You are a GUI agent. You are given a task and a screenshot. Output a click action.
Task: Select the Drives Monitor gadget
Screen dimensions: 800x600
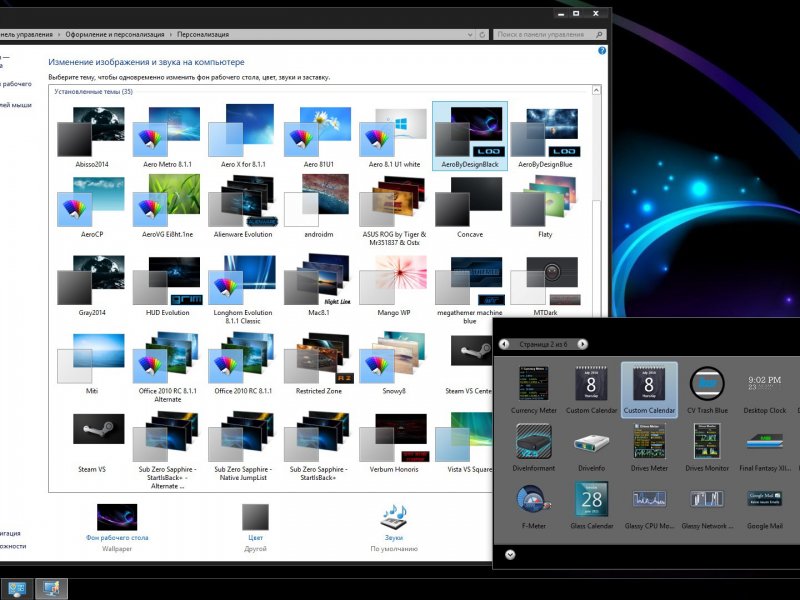coord(707,447)
